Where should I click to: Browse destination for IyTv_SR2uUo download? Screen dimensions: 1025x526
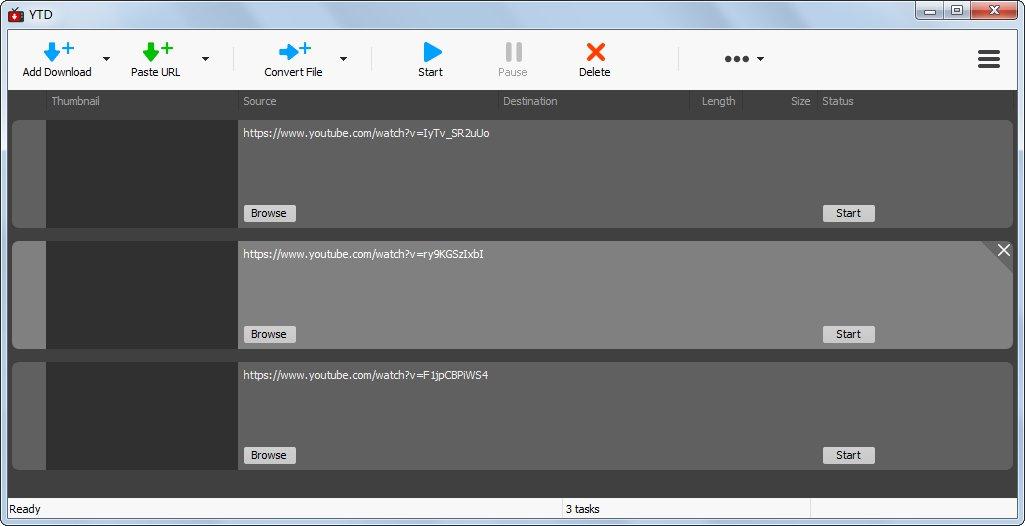point(269,213)
